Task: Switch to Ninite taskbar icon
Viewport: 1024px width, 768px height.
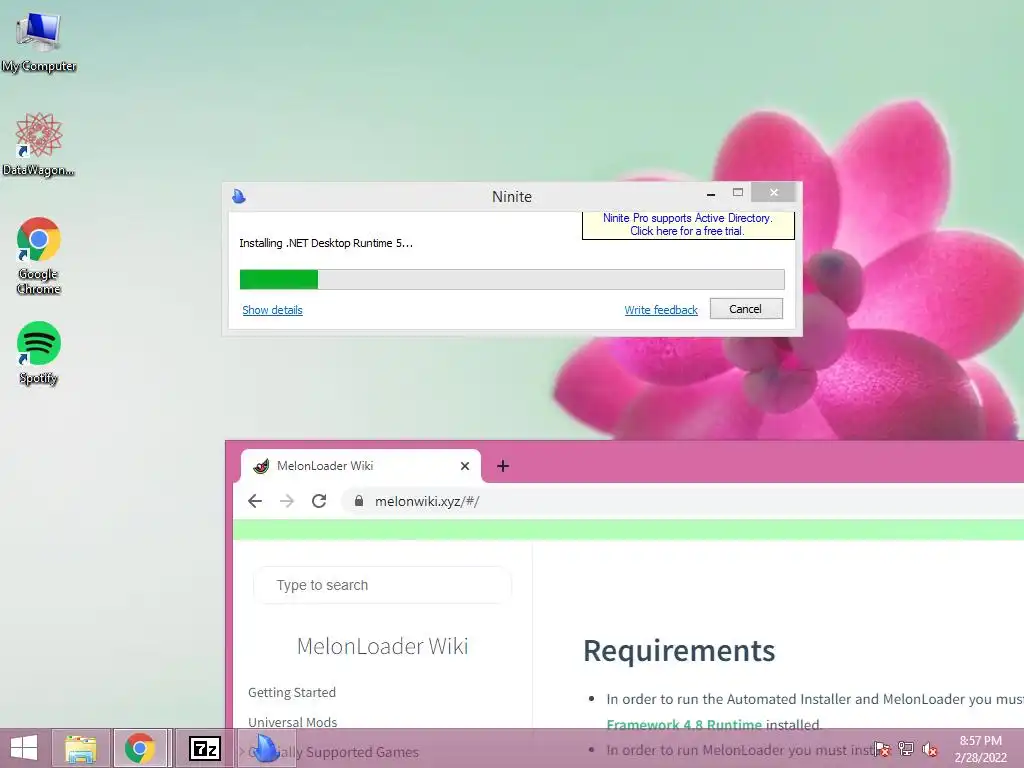Action: point(264,748)
